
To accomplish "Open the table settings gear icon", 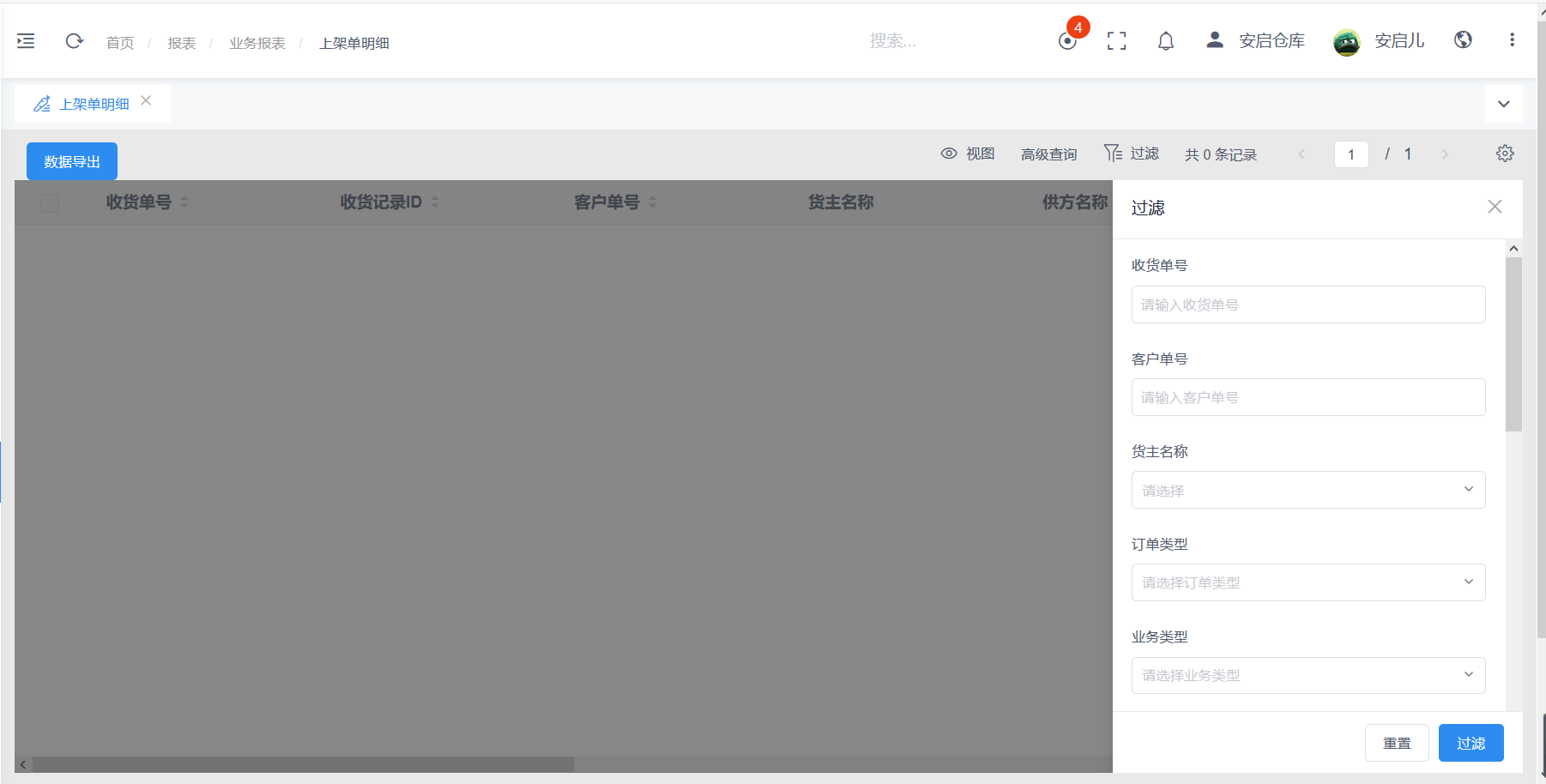I will click(x=1505, y=154).
